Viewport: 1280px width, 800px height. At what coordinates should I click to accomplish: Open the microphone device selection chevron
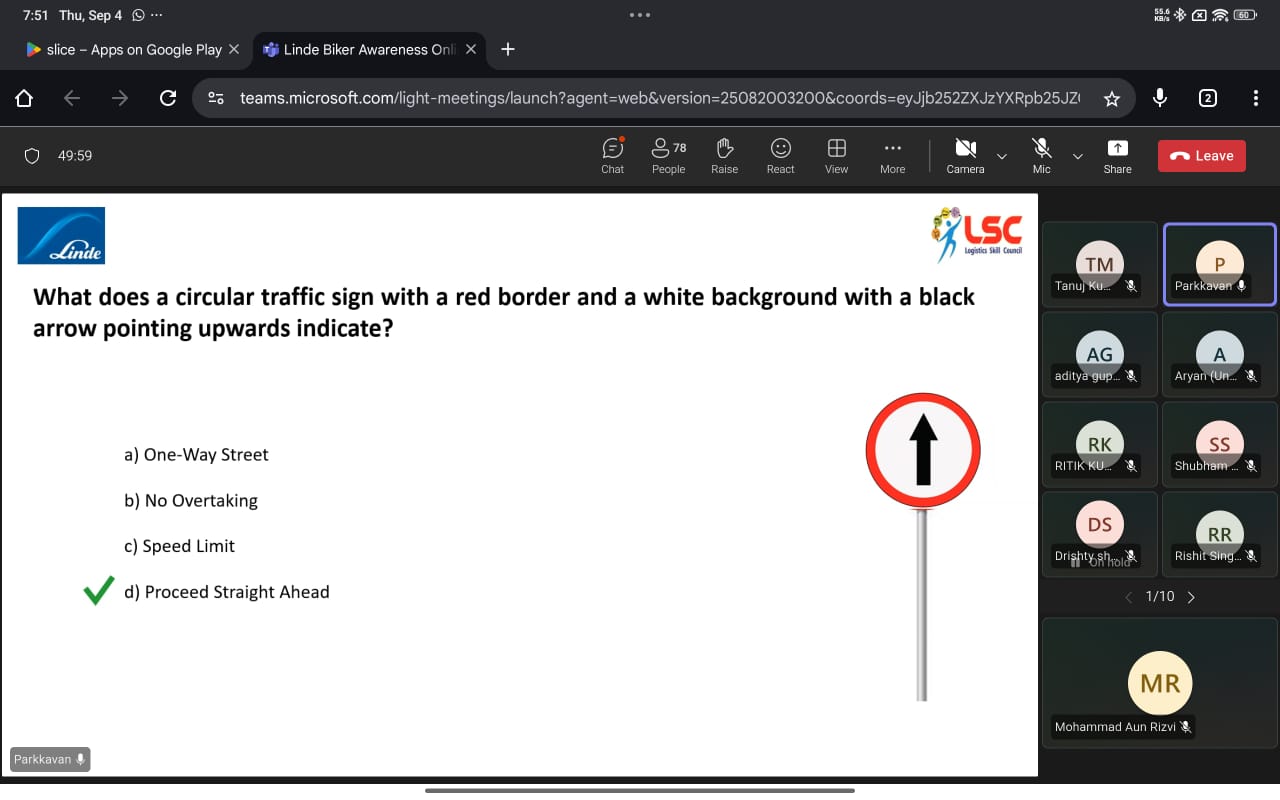tap(1078, 156)
